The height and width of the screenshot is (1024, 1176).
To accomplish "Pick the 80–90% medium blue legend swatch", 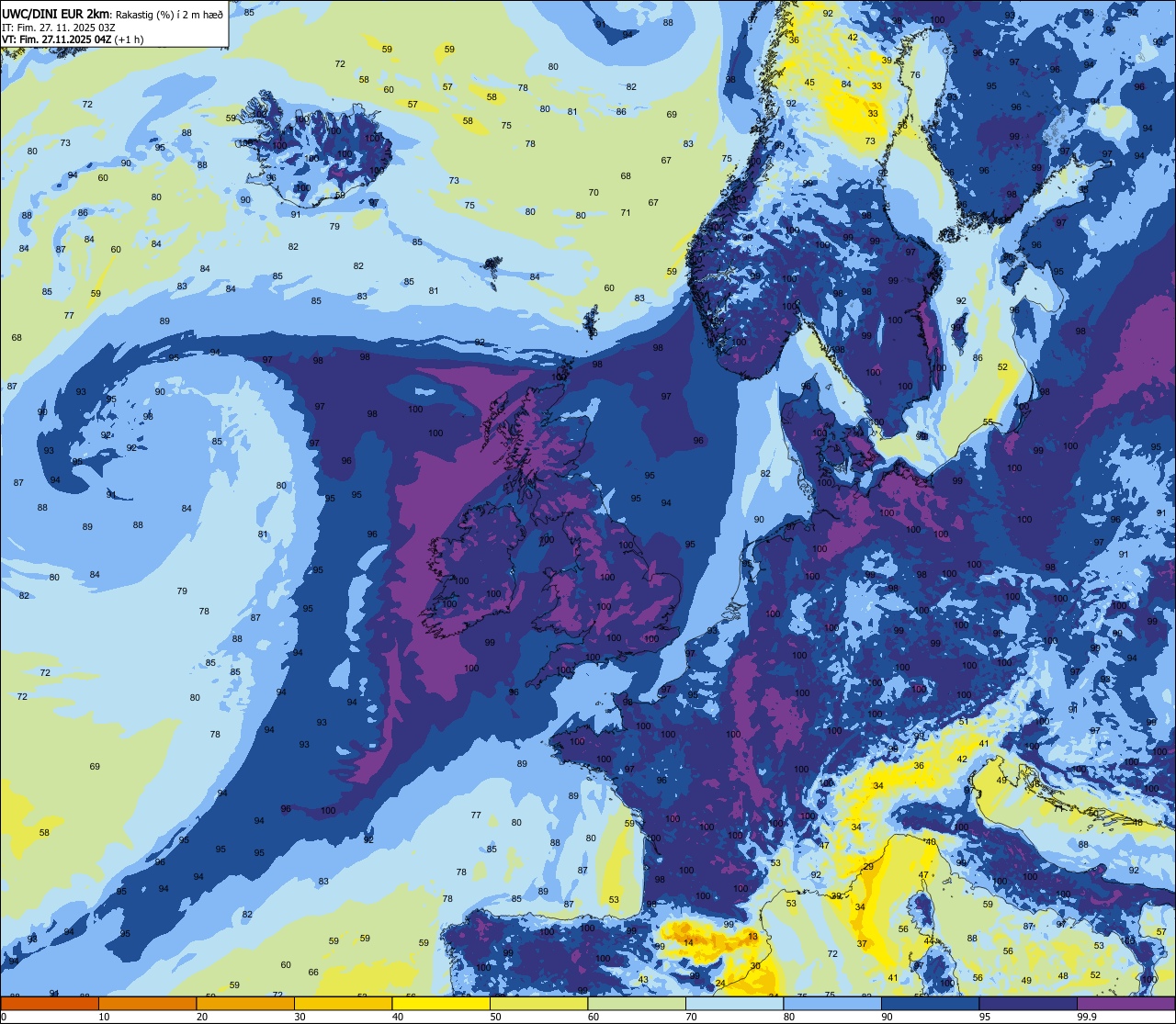I will (832, 1003).
